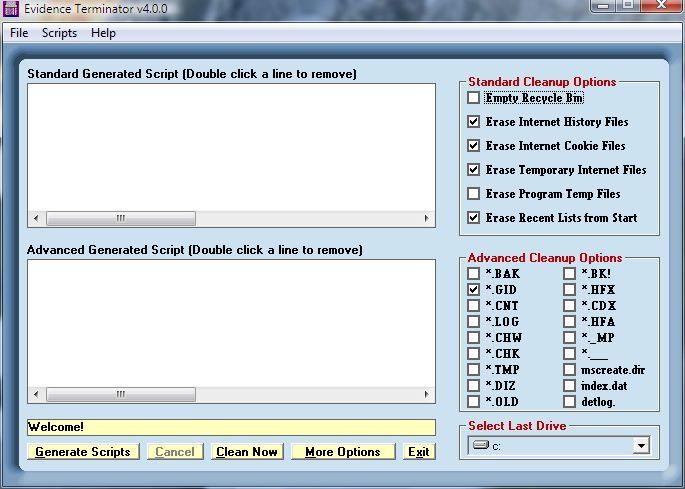
Task: Click the Clean Now button
Action: [x=247, y=452]
